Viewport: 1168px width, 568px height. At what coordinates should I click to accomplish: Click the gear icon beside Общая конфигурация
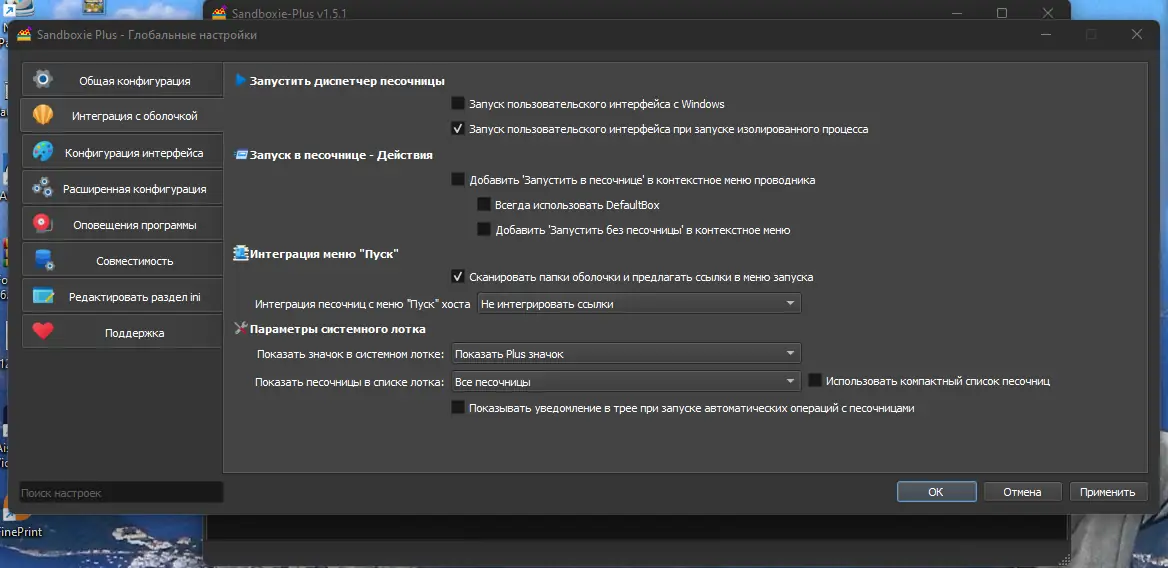(43, 80)
